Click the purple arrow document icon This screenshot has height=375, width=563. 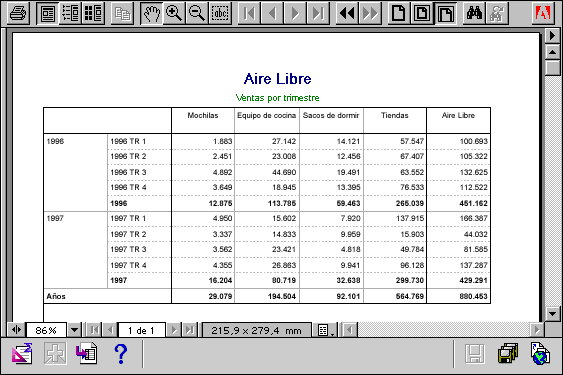click(87, 353)
